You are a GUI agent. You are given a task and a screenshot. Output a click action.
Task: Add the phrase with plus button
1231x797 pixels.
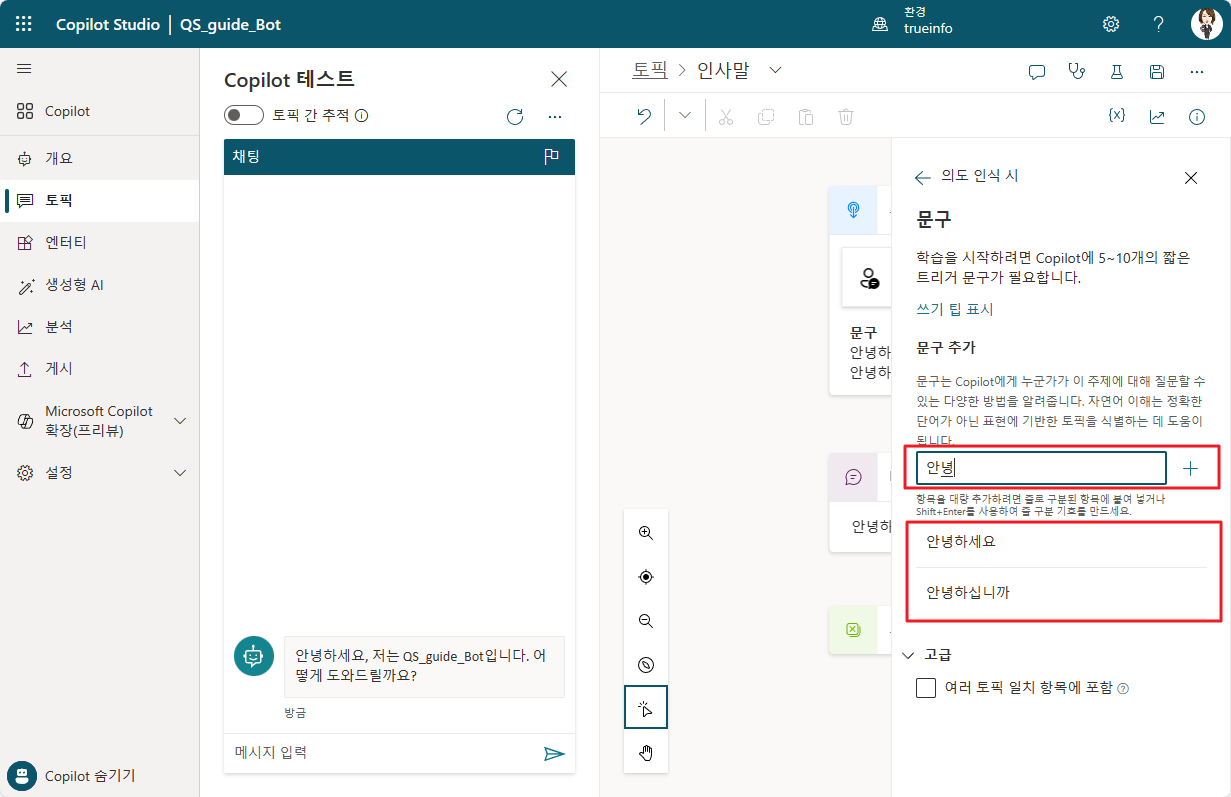click(x=1190, y=468)
